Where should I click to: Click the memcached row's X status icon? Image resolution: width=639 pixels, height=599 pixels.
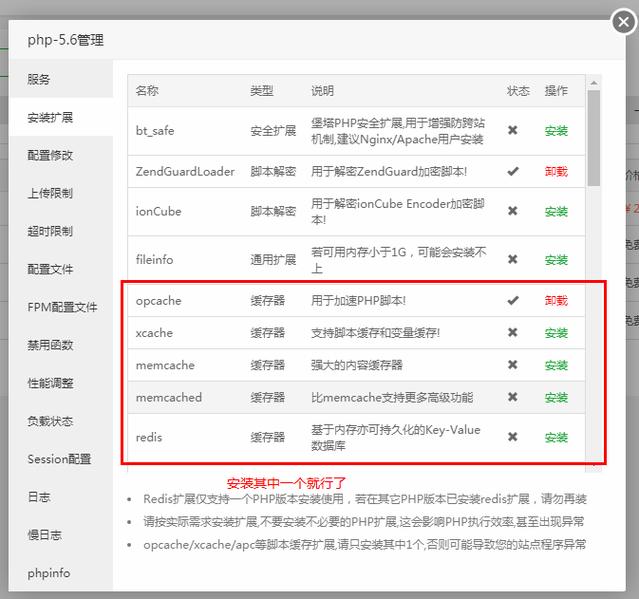[x=513, y=397]
